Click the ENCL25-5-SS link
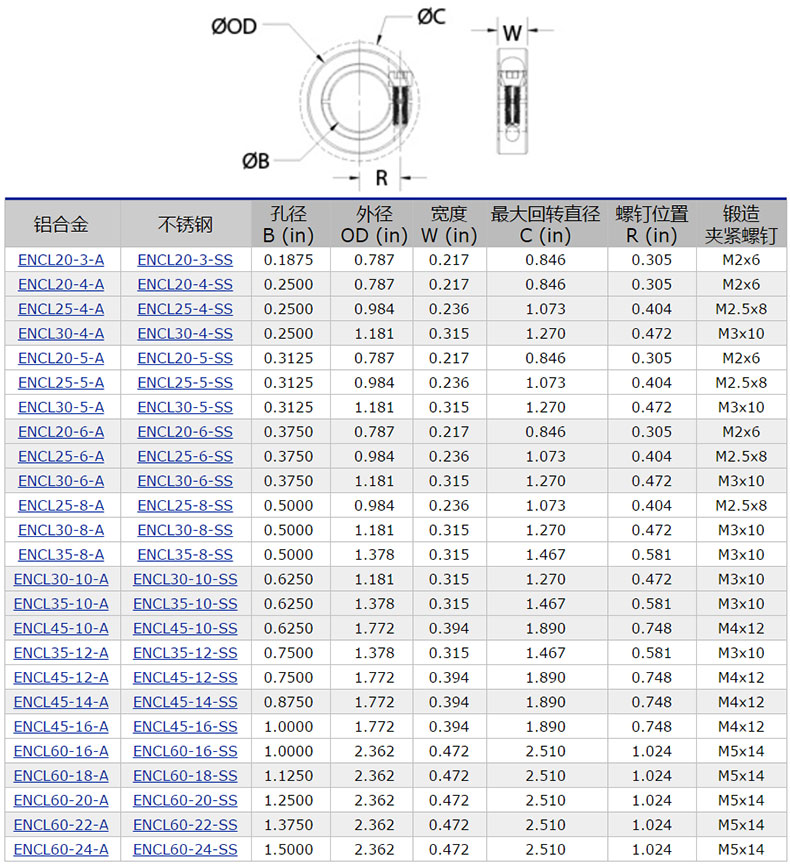Image resolution: width=790 pixels, height=866 pixels. 185,383
